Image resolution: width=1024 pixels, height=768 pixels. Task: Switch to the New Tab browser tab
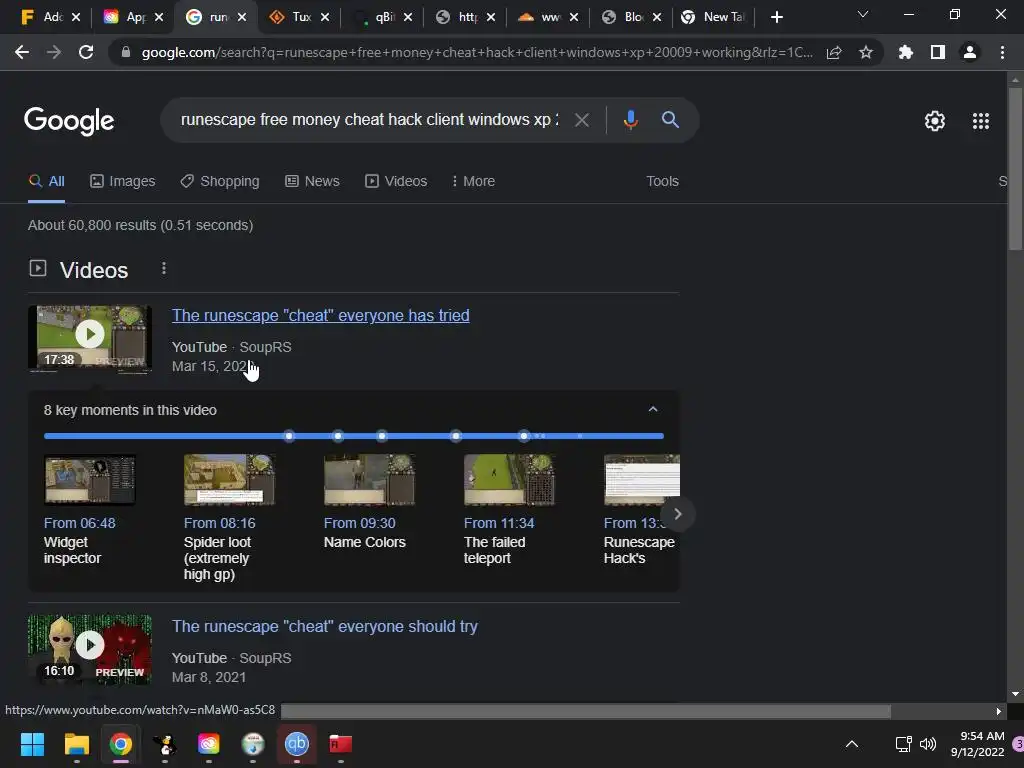tap(714, 18)
